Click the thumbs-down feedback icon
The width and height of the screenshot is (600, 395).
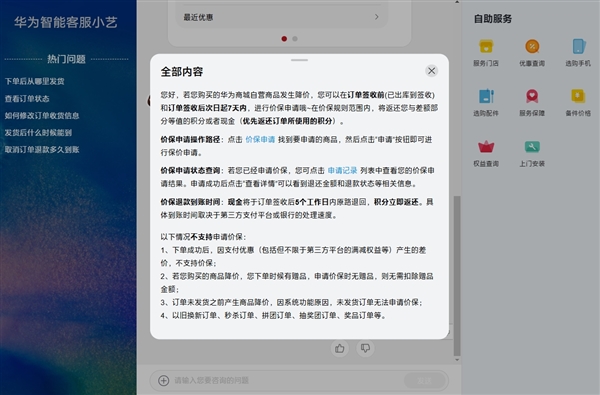(x=365, y=348)
